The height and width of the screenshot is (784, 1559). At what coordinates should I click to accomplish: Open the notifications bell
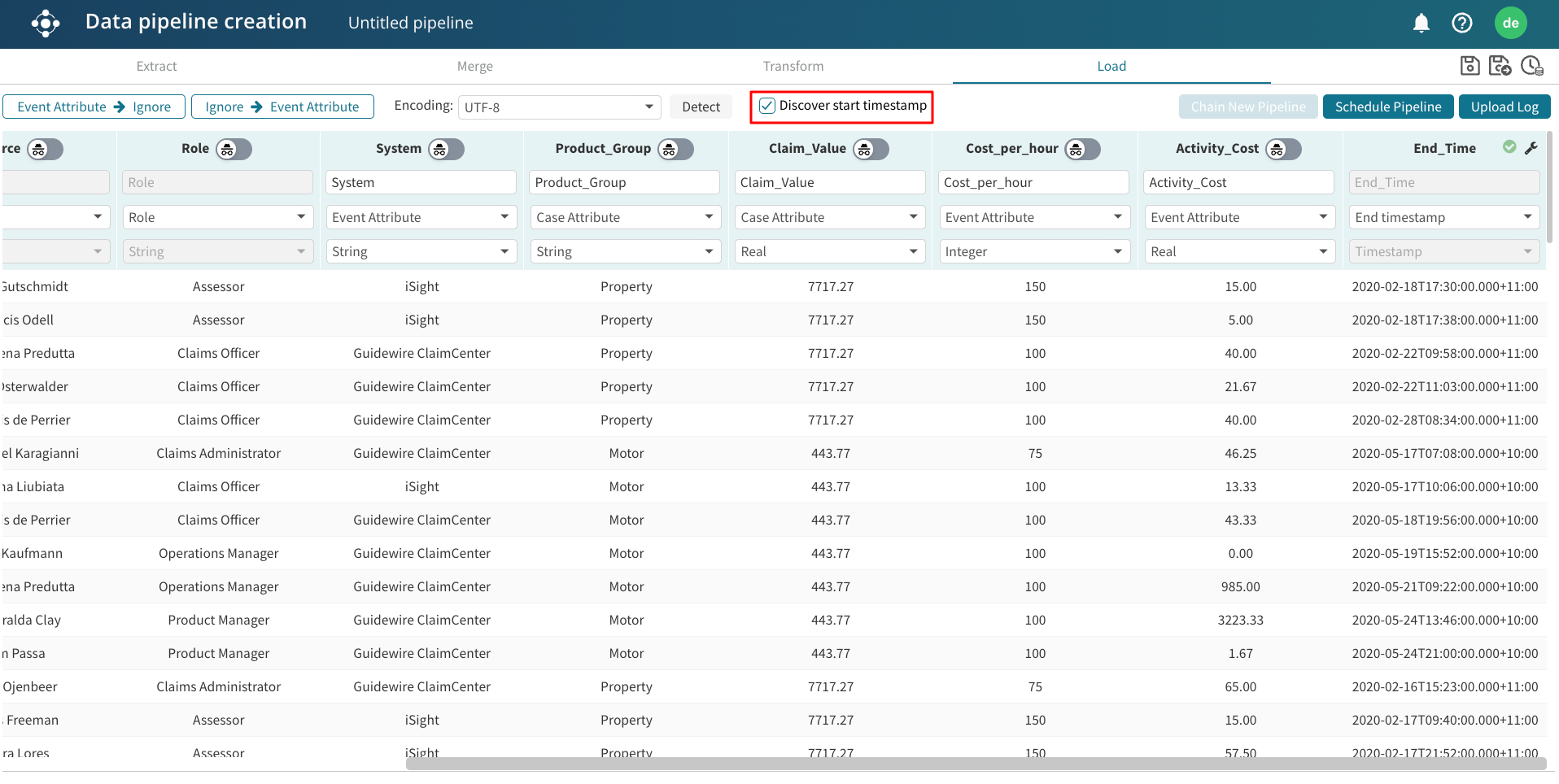[1421, 24]
